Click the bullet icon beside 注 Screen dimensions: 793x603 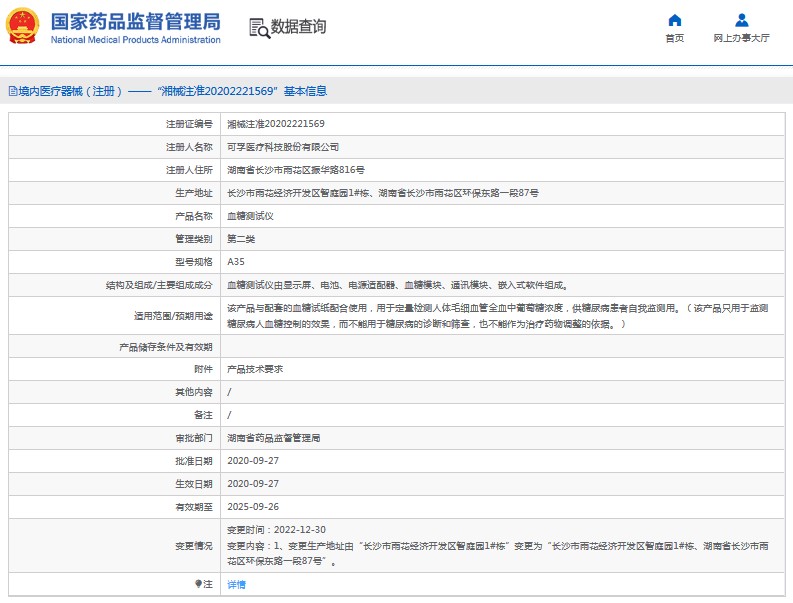[198, 583]
